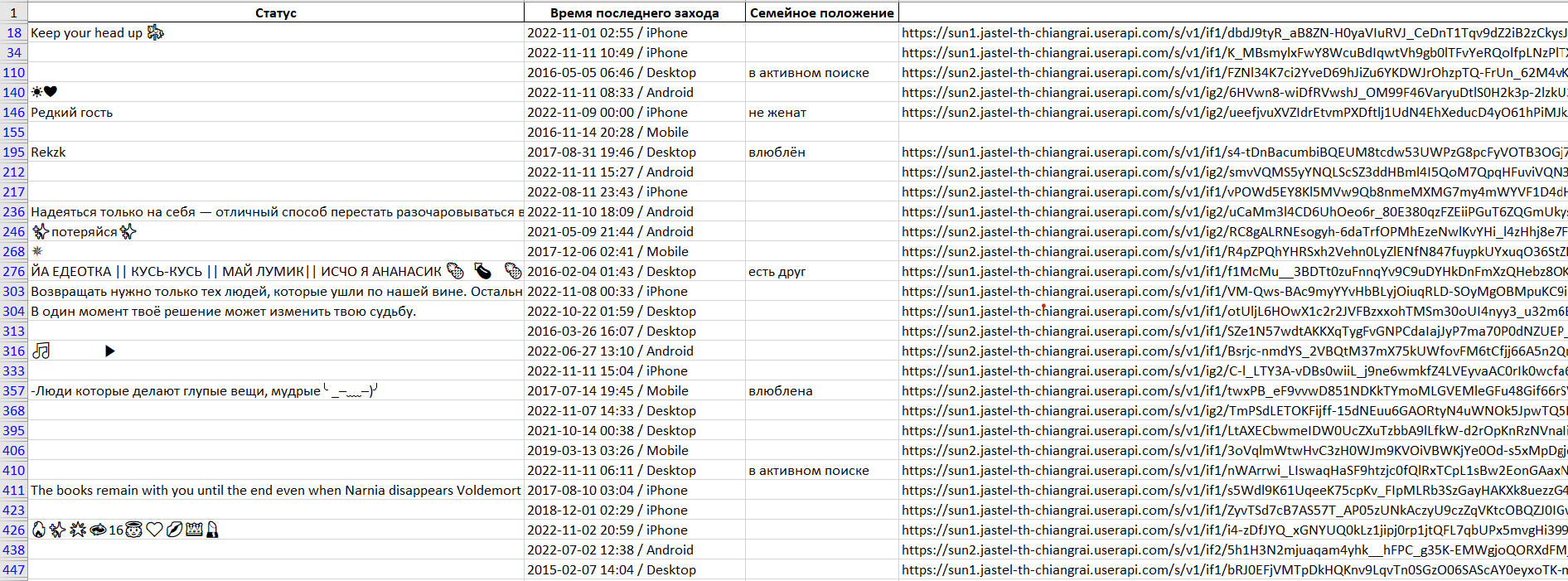Click the small sparkle symbol in row 268
Image resolution: width=1568 pixels, height=581 pixels.
point(36,251)
